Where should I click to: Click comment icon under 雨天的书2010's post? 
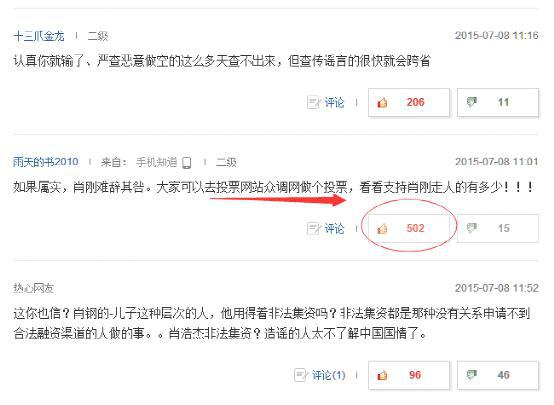point(313,228)
